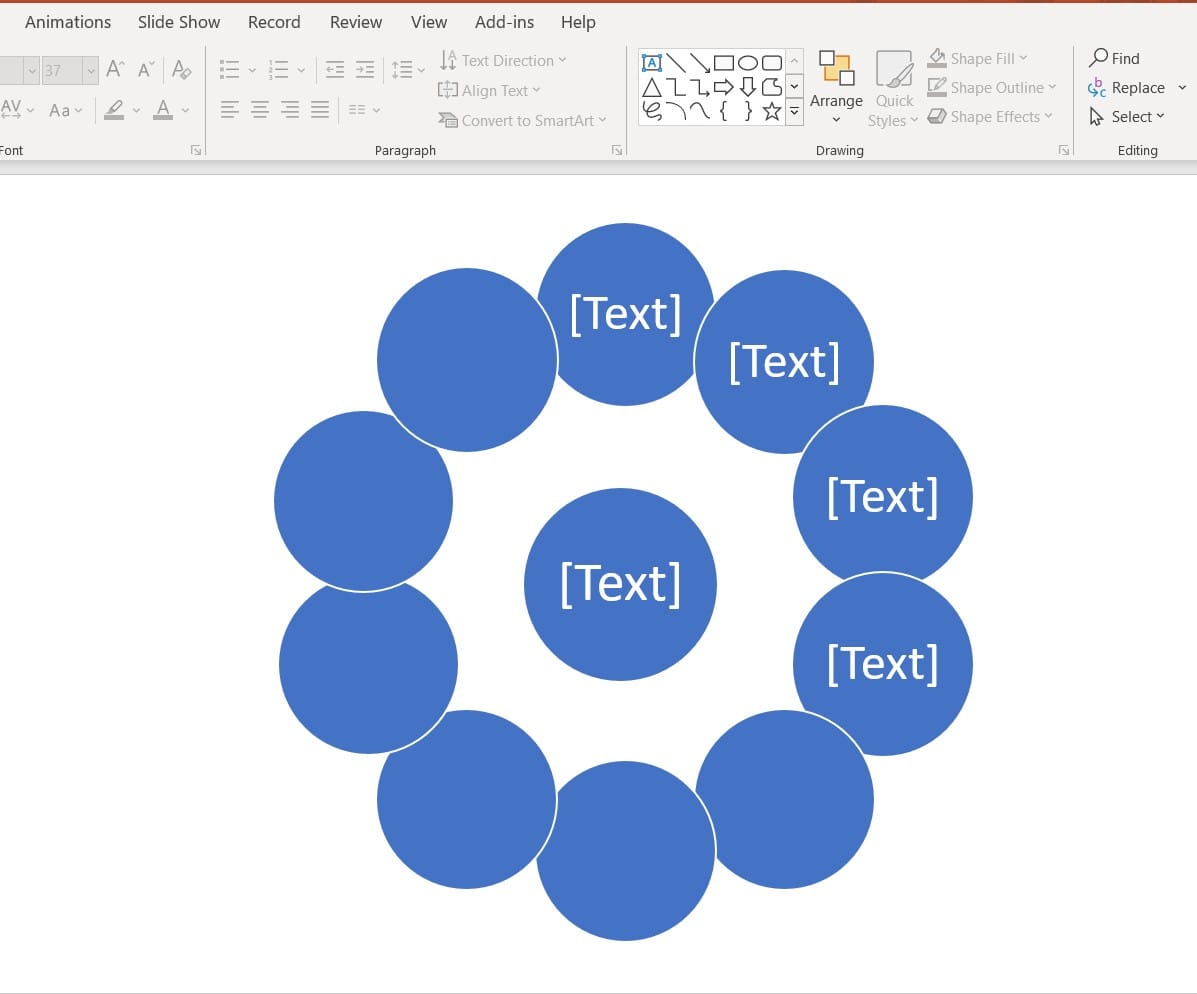Pick the Rectangle shape from gallery

[x=724, y=63]
